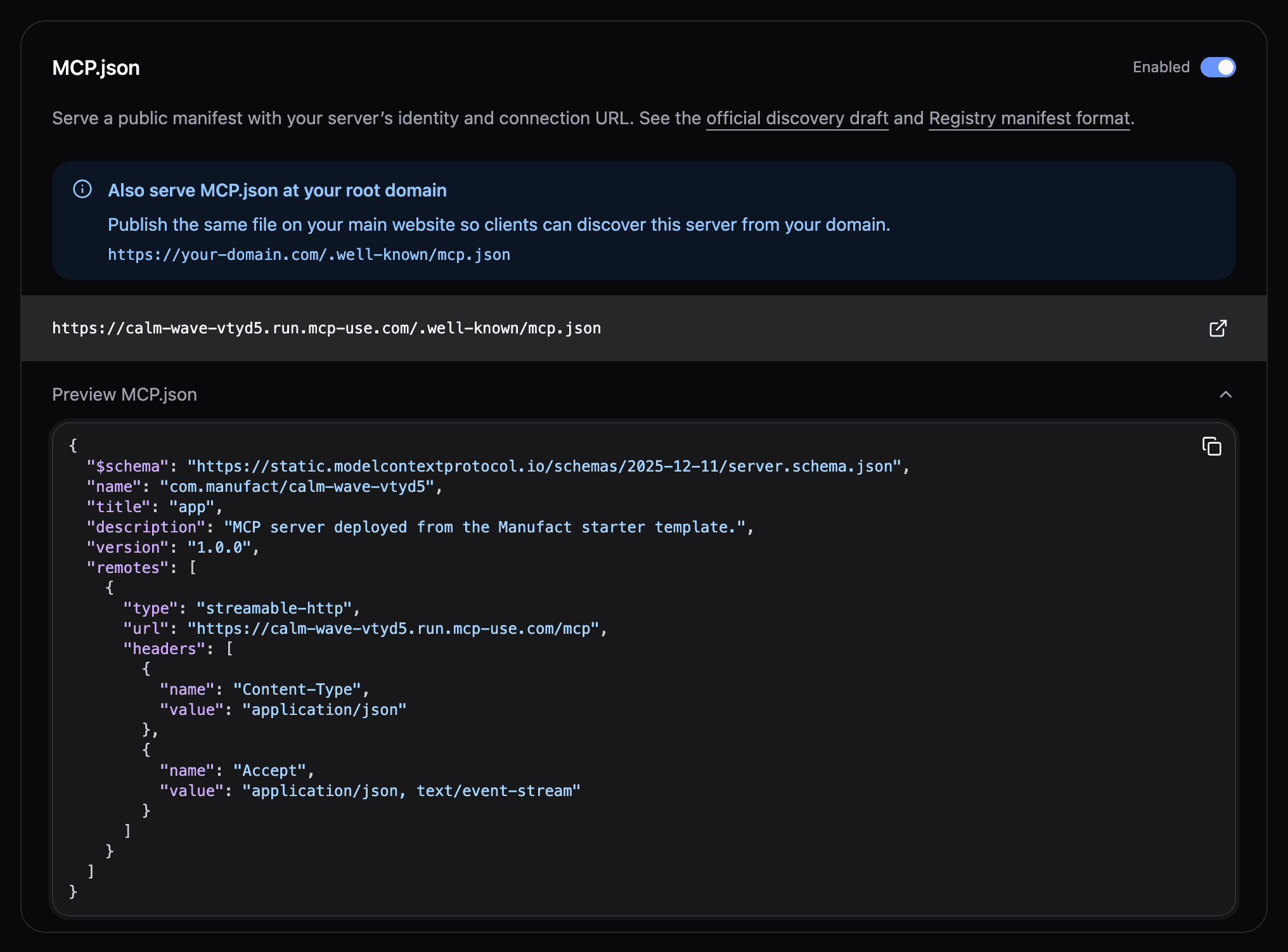Click the "text/event-stream" value line
This screenshot has height=952, width=1288.
pyautogui.click(x=370, y=791)
